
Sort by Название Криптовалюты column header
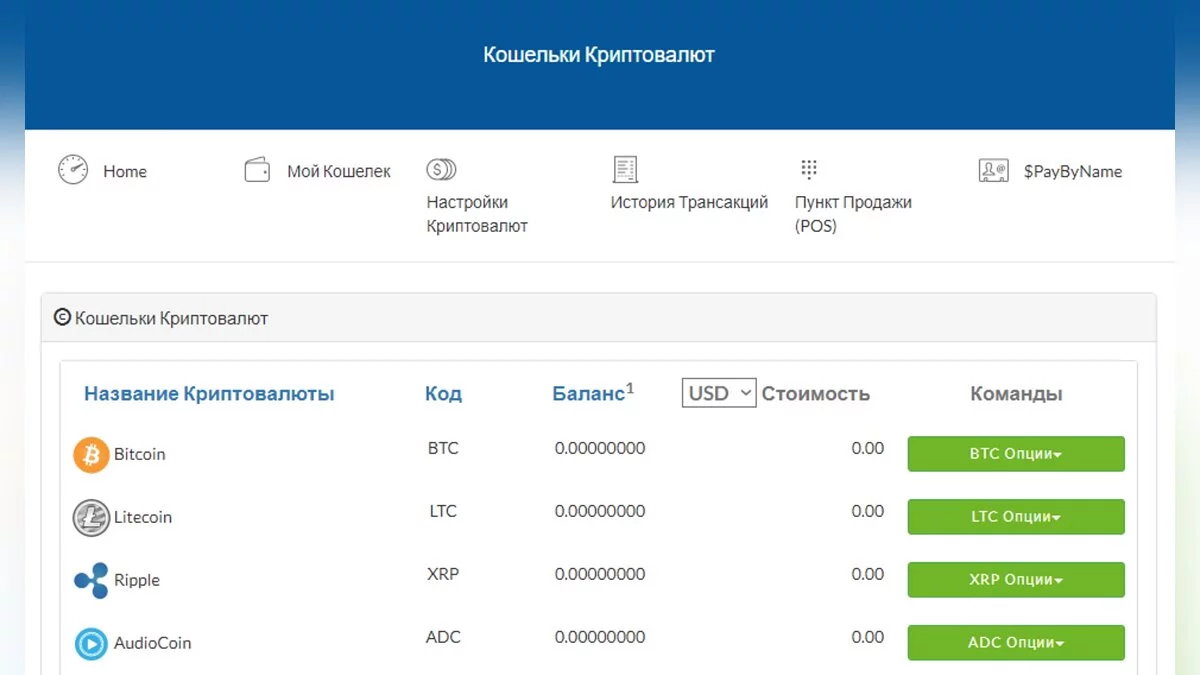point(209,394)
